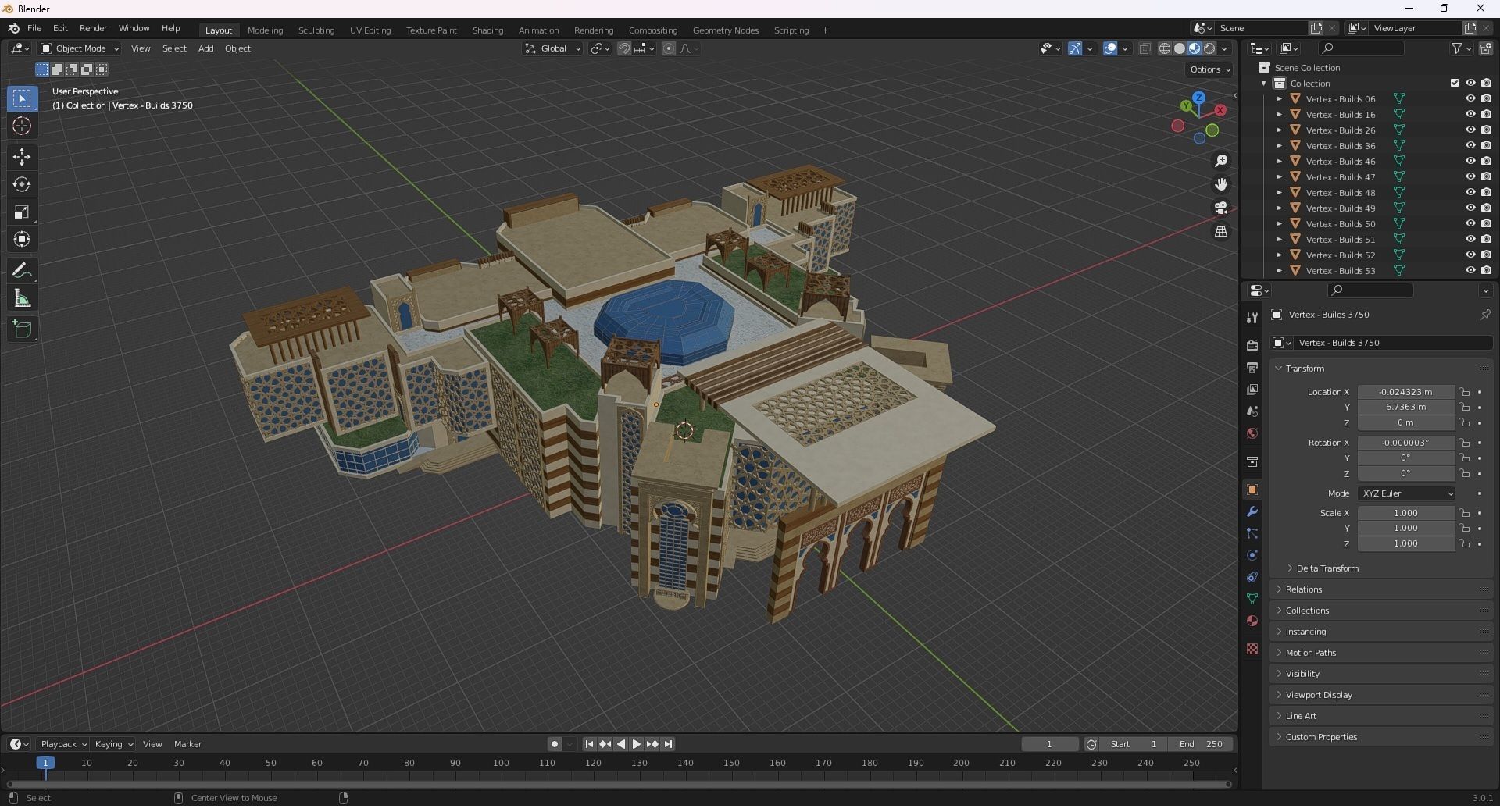Screen dimensions: 1500x812
Task: Expand the Viewport Display panel
Action: [1319, 695]
